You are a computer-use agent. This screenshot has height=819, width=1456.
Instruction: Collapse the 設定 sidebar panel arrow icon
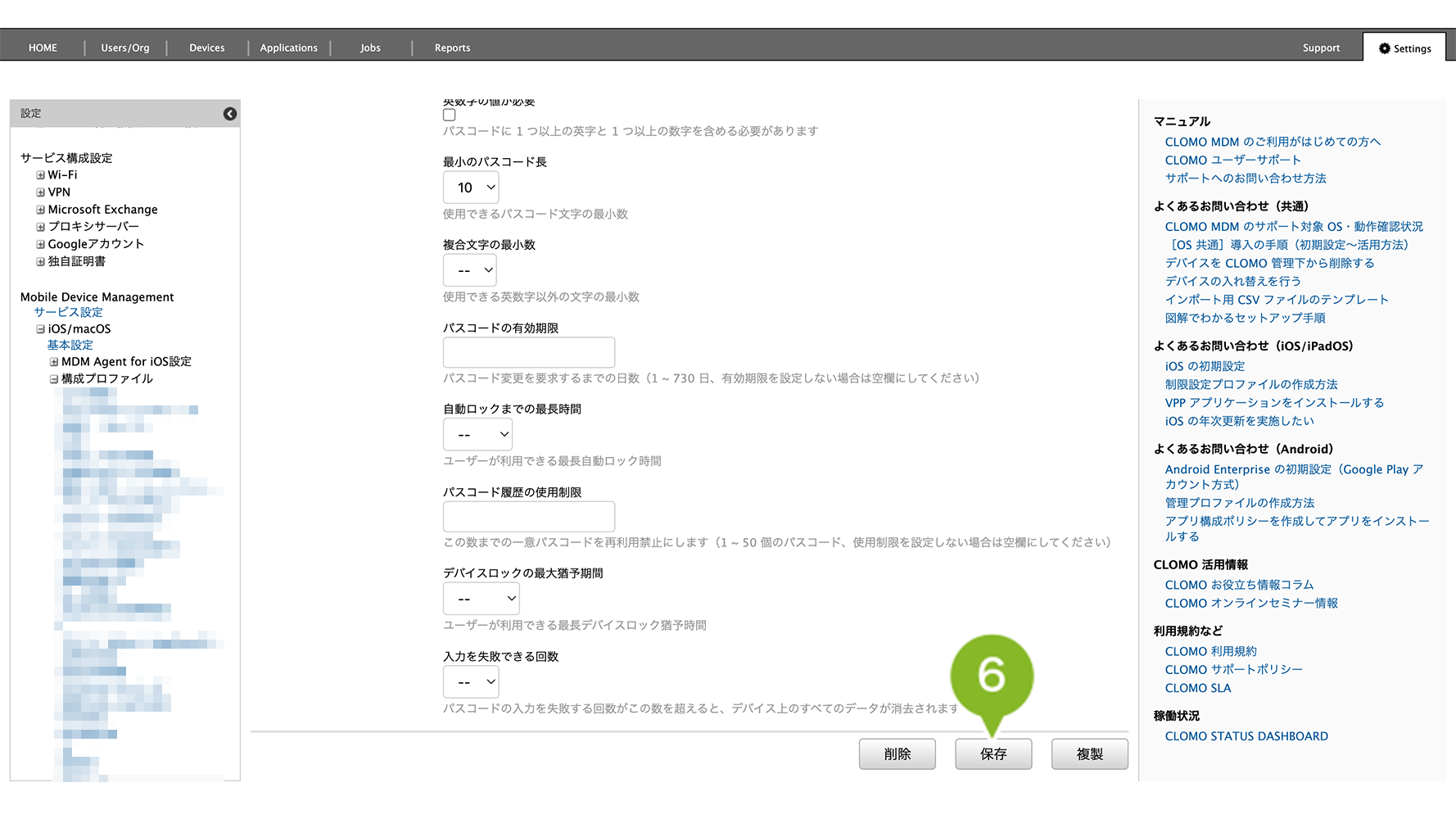(230, 114)
